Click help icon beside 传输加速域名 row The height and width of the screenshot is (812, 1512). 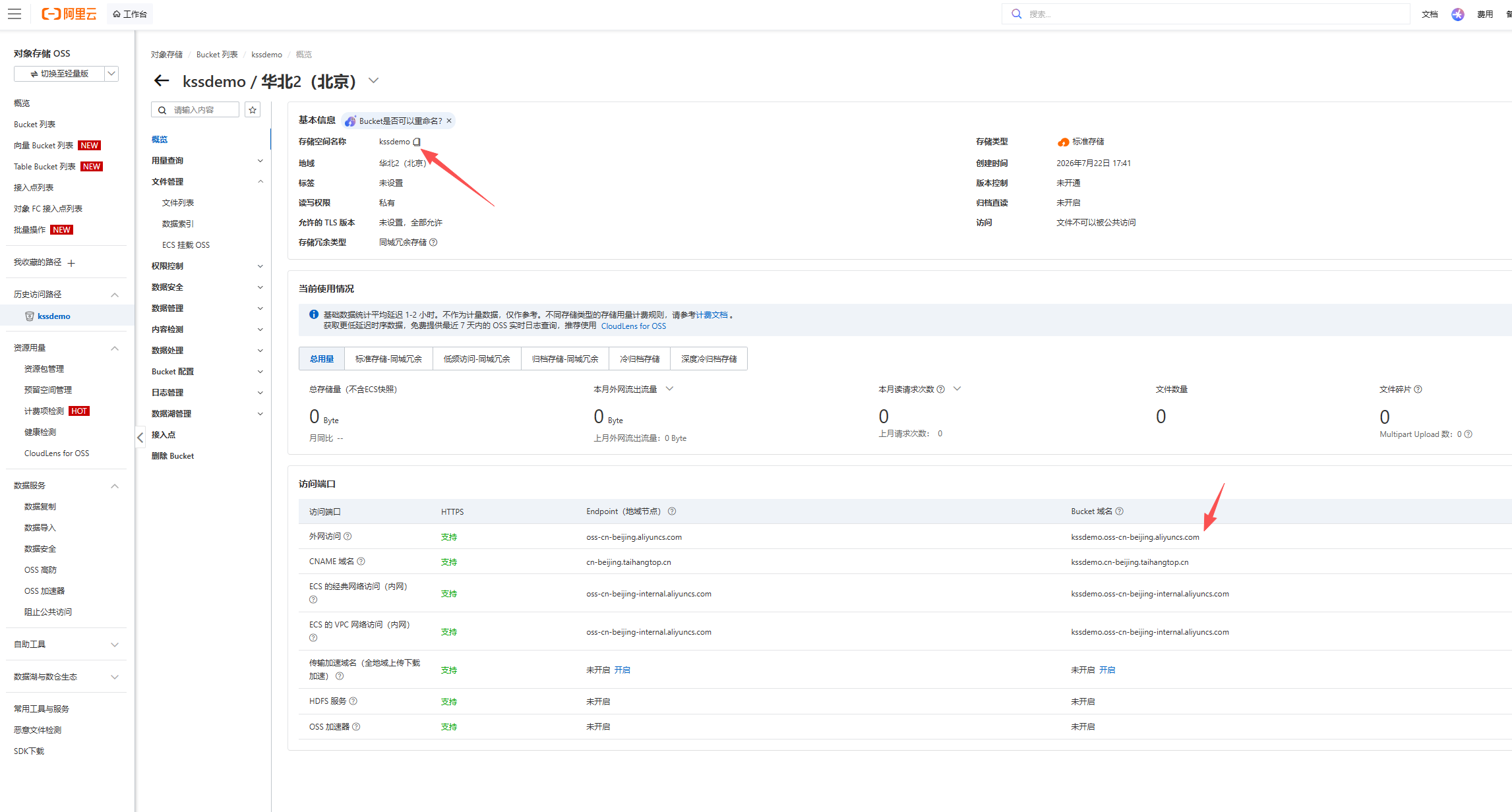340,676
